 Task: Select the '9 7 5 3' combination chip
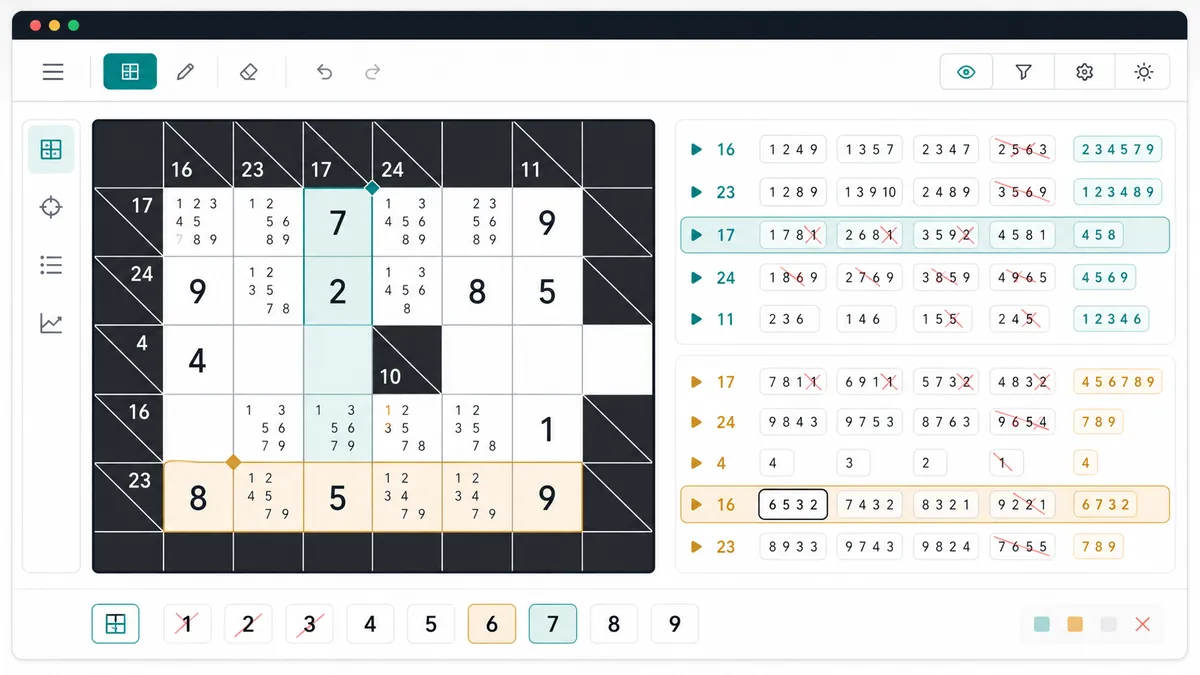[x=870, y=422]
